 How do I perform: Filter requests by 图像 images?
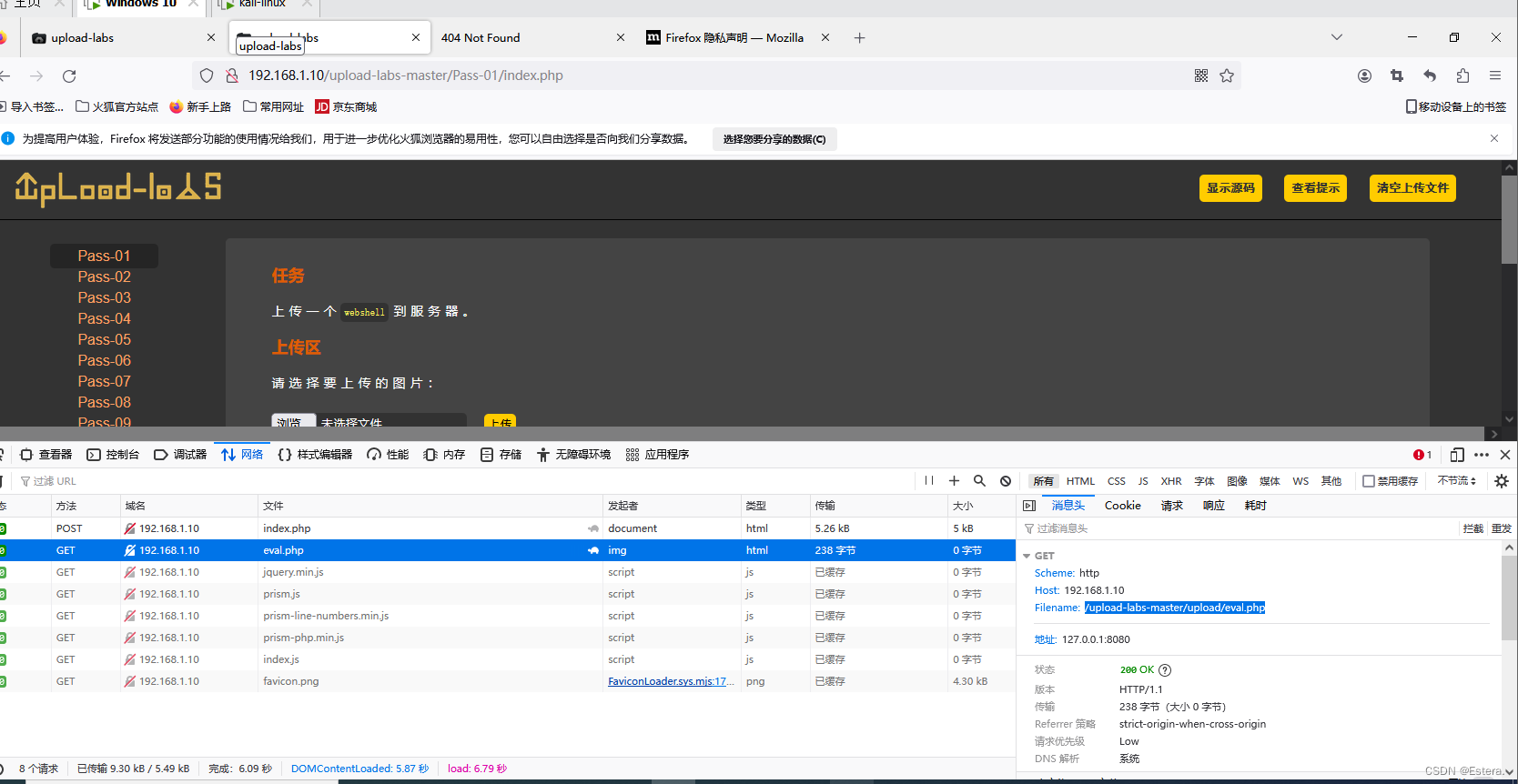[1237, 481]
